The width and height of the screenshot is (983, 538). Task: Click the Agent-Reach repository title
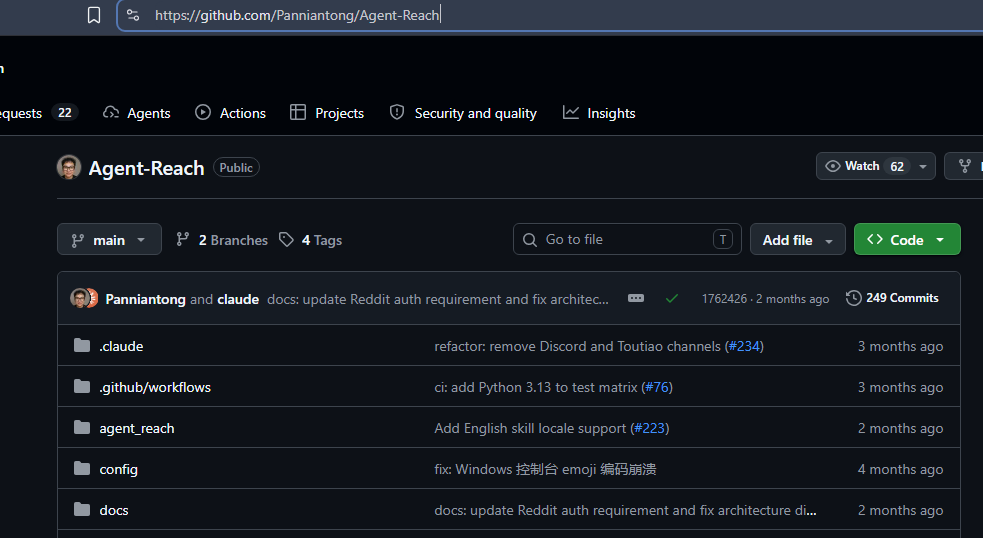[x=146, y=168]
